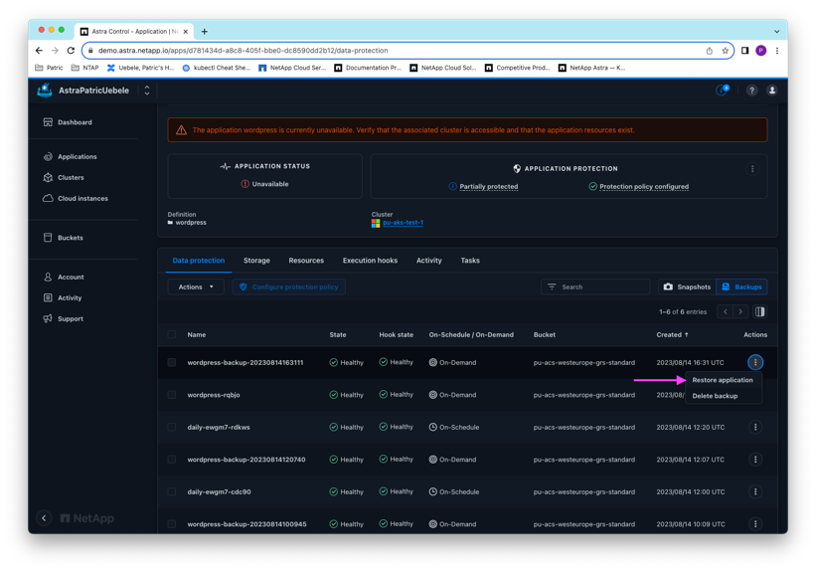Select the Data protection tab
The width and height of the screenshot is (816, 571).
(x=198, y=260)
